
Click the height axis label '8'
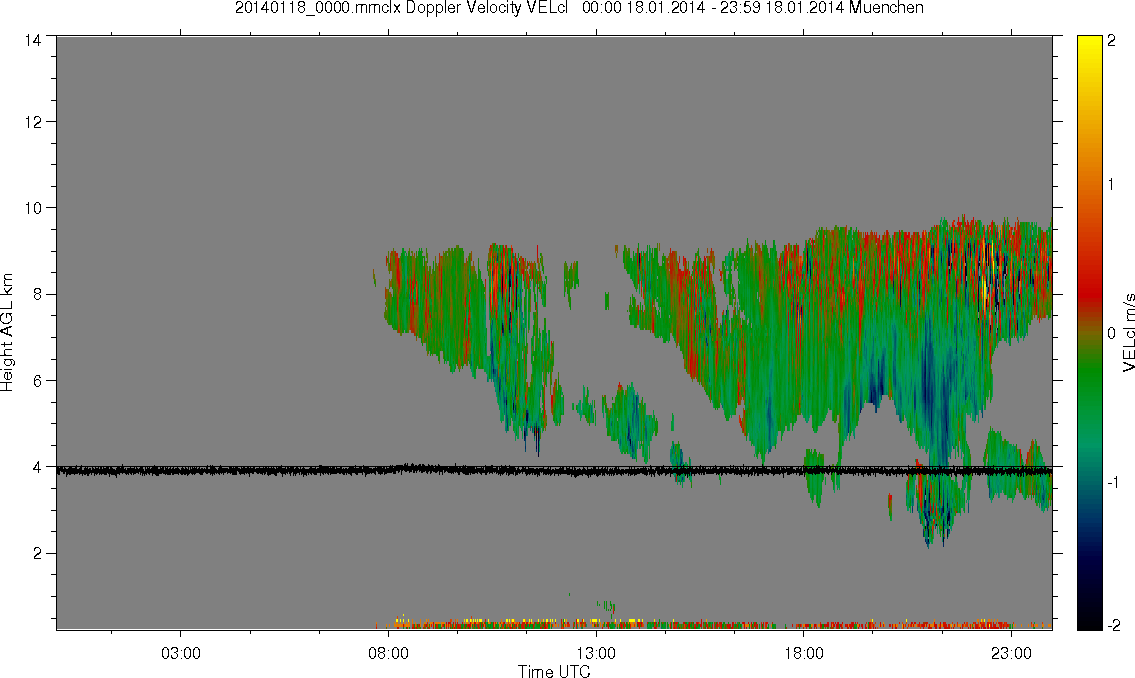37,294
